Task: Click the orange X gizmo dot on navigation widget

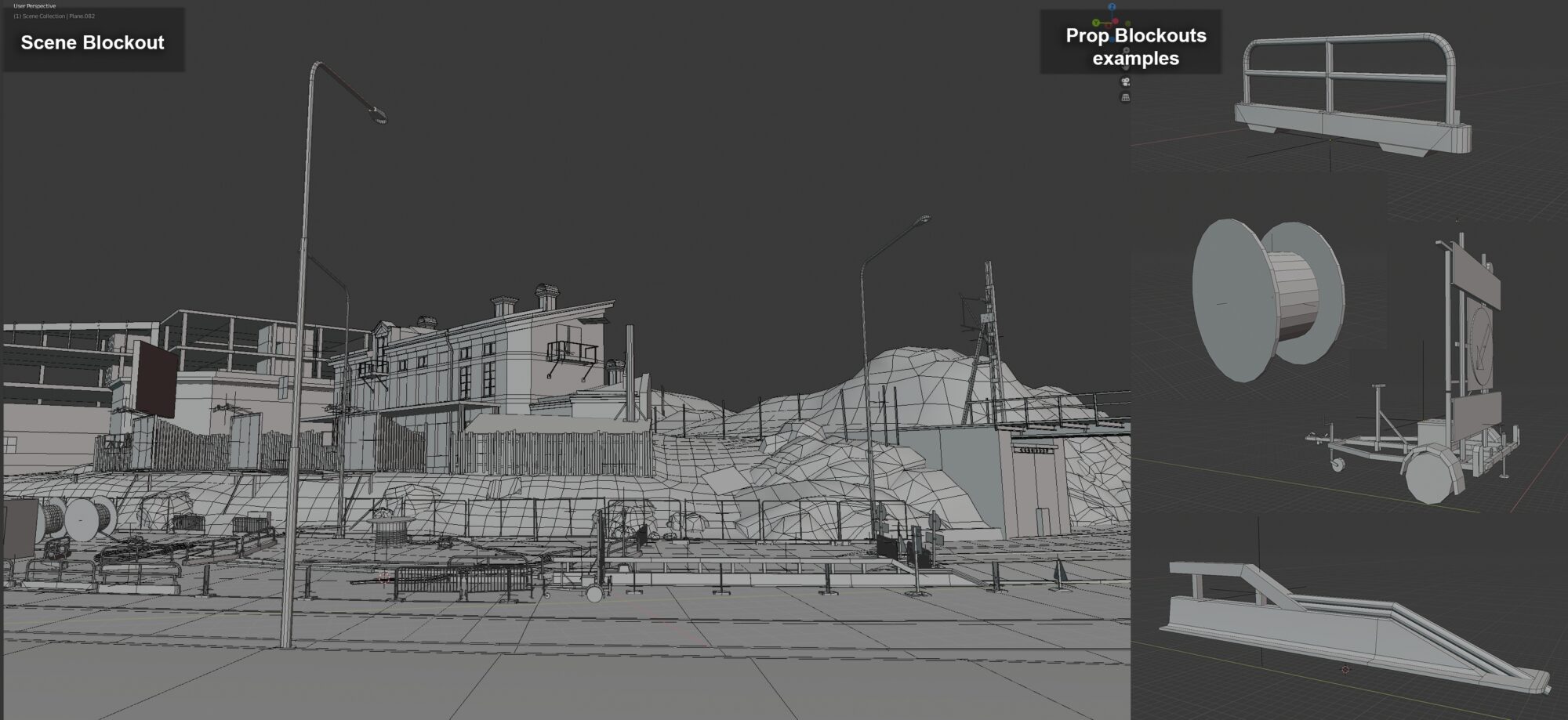Action: (x=1116, y=20)
